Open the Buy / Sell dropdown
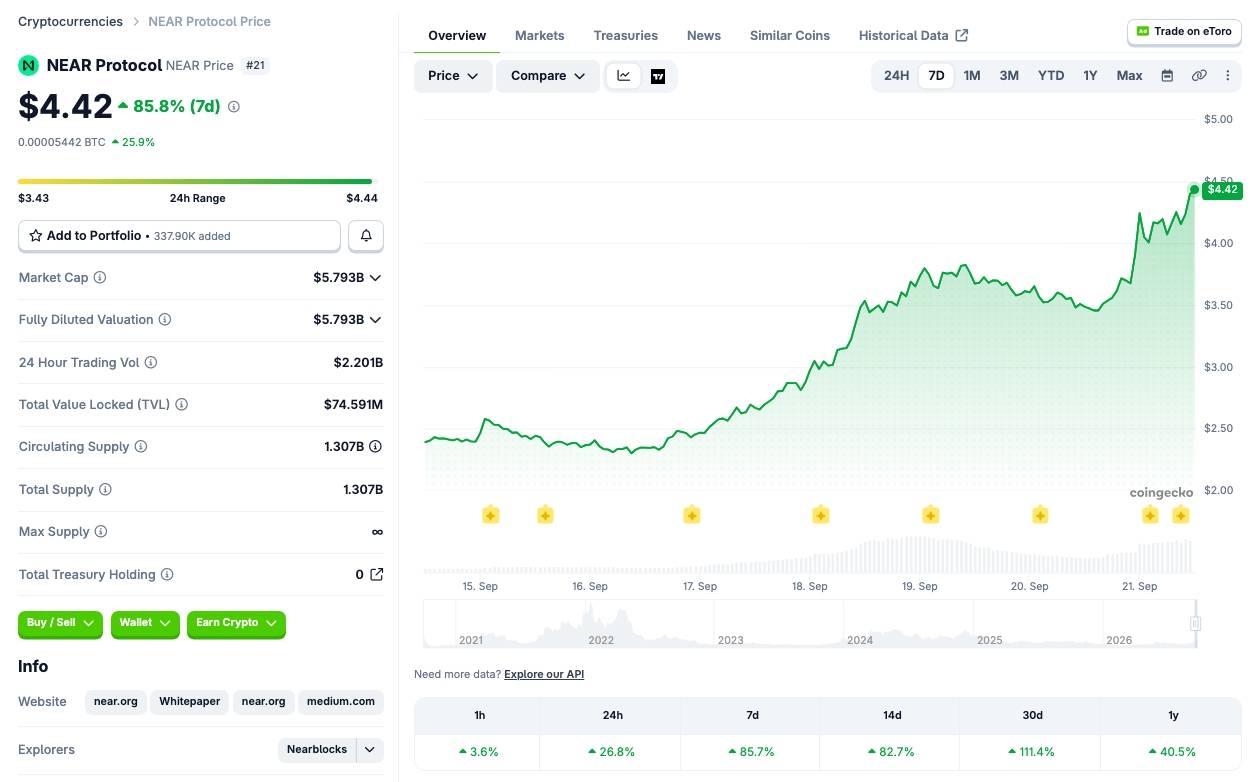This screenshot has height=782, width=1252. 61,623
